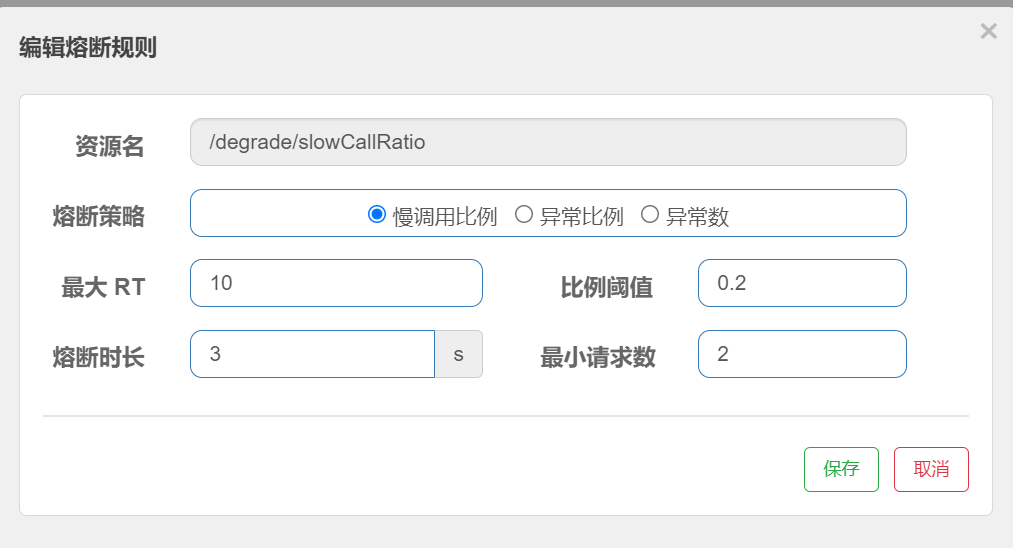Click the 慢调用比例 label text
The width and height of the screenshot is (1013, 548).
445,216
